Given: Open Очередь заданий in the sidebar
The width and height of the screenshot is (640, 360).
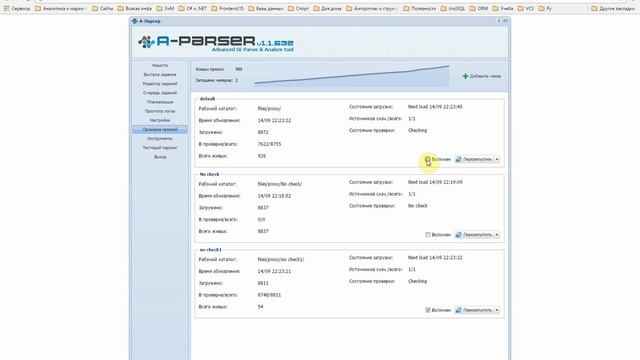Looking at the screenshot, I should (160, 93).
